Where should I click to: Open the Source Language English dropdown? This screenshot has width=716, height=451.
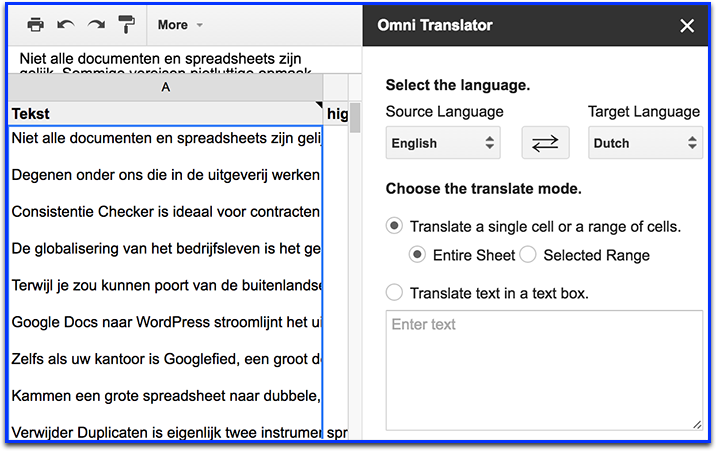click(443, 143)
